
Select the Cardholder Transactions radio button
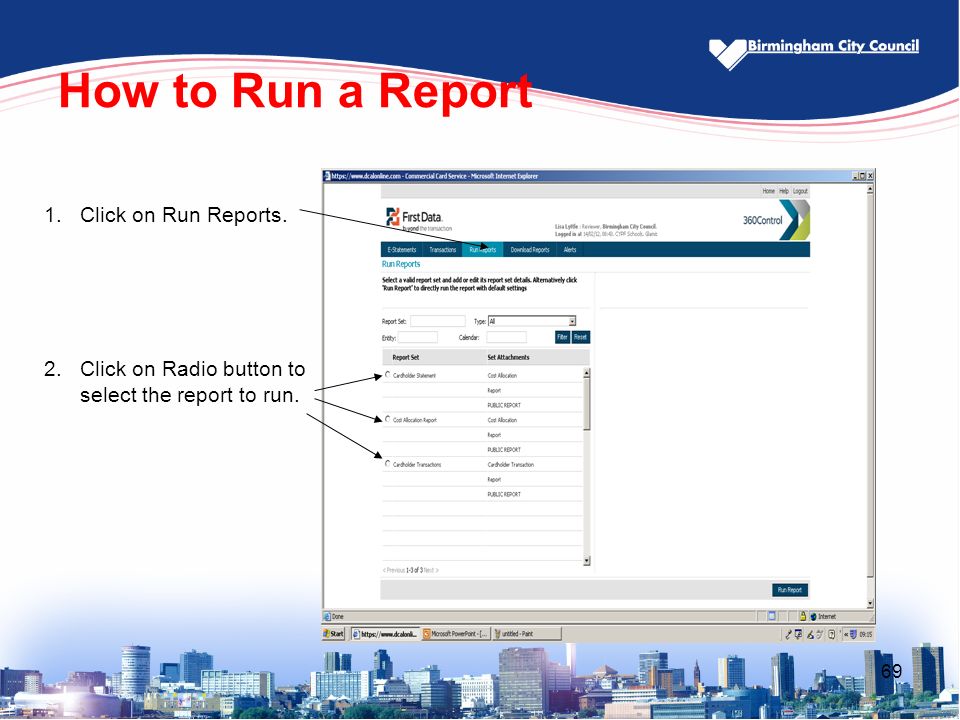point(388,464)
